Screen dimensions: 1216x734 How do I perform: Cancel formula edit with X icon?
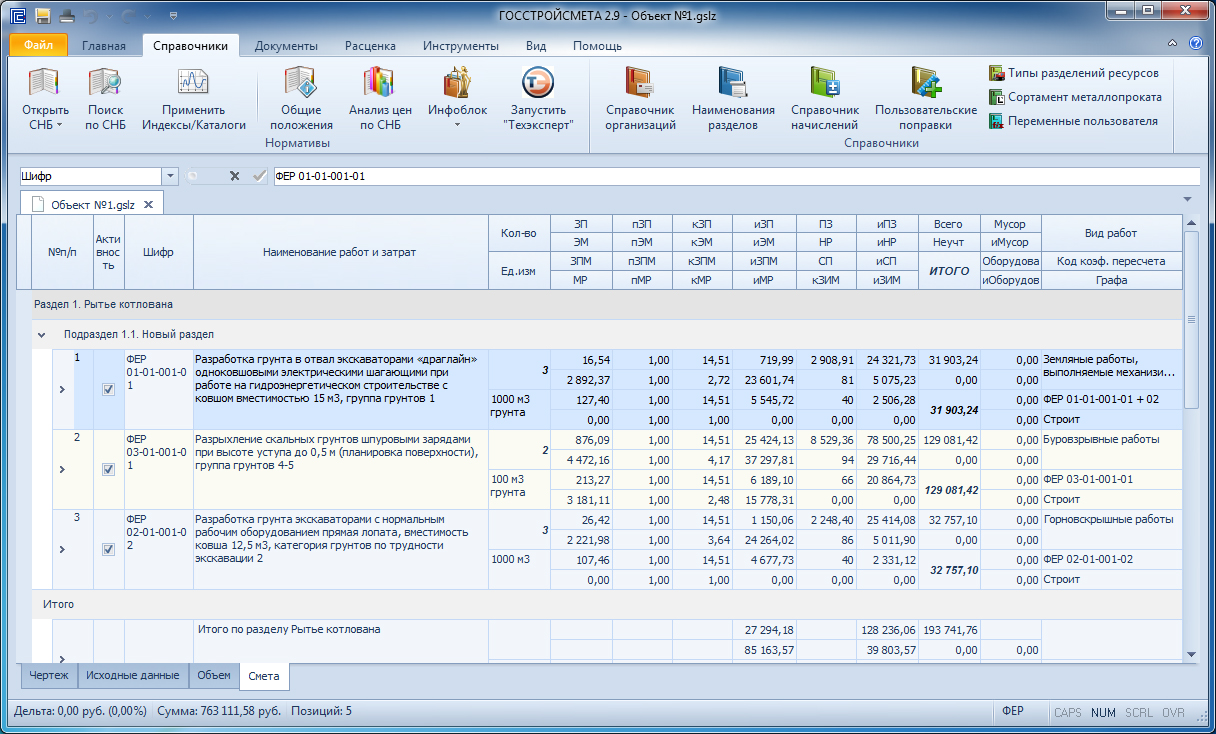click(x=235, y=176)
